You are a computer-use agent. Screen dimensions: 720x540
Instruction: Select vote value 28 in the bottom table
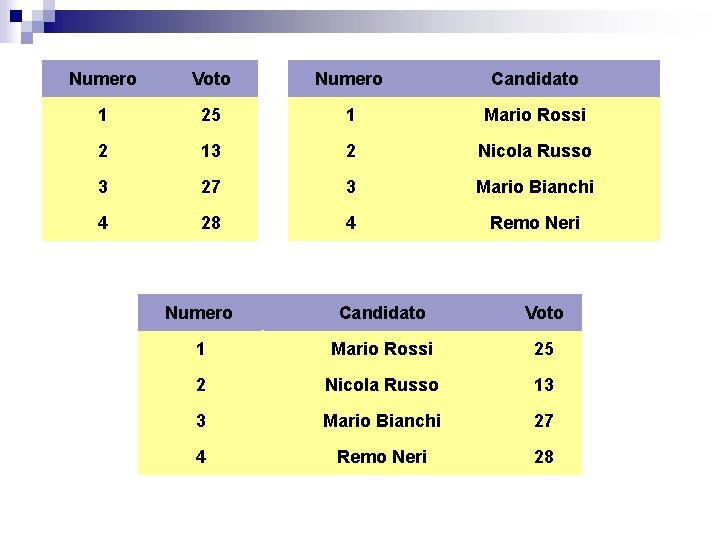544,457
